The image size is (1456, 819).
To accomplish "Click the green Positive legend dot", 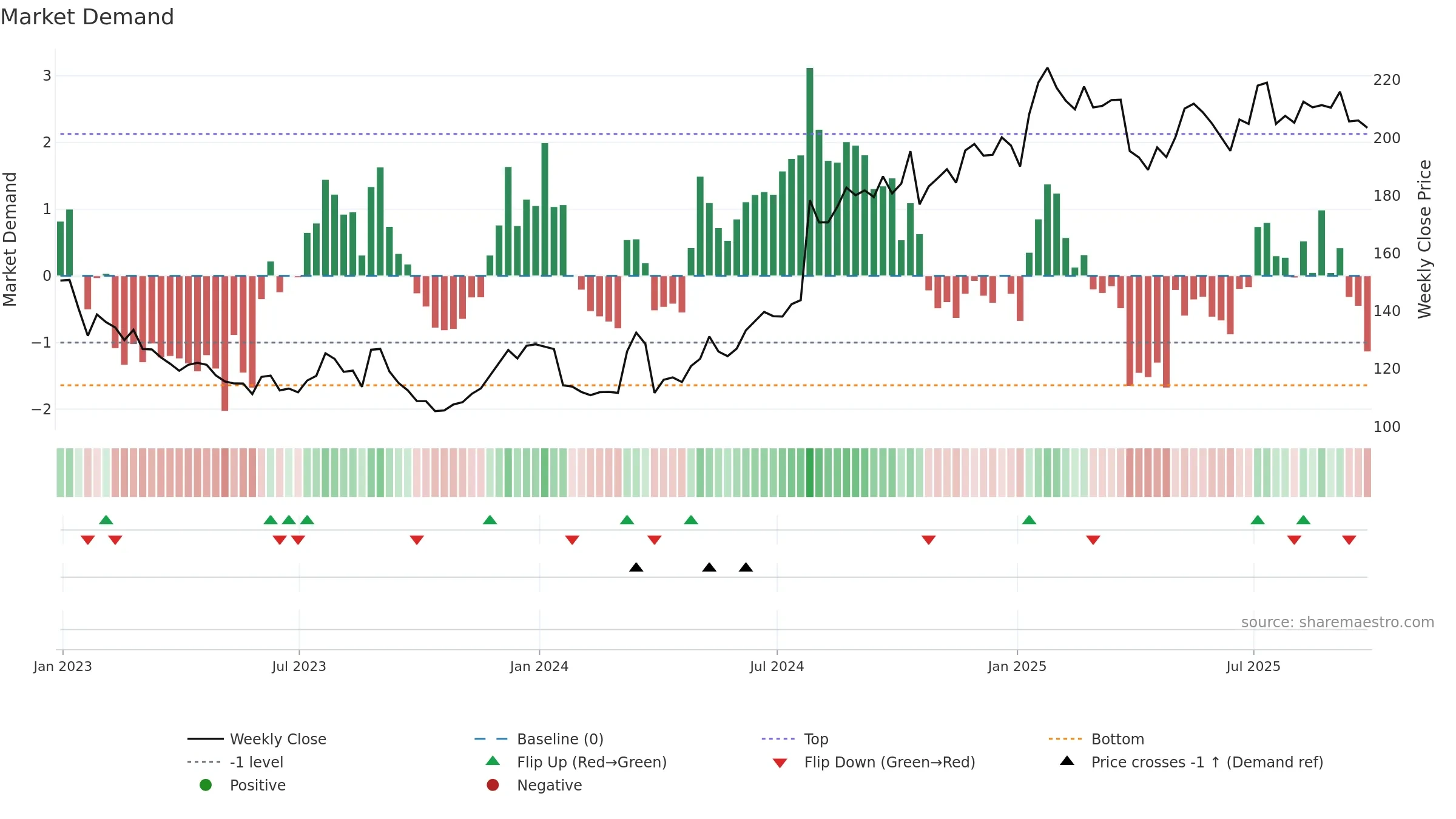I will coord(206,785).
